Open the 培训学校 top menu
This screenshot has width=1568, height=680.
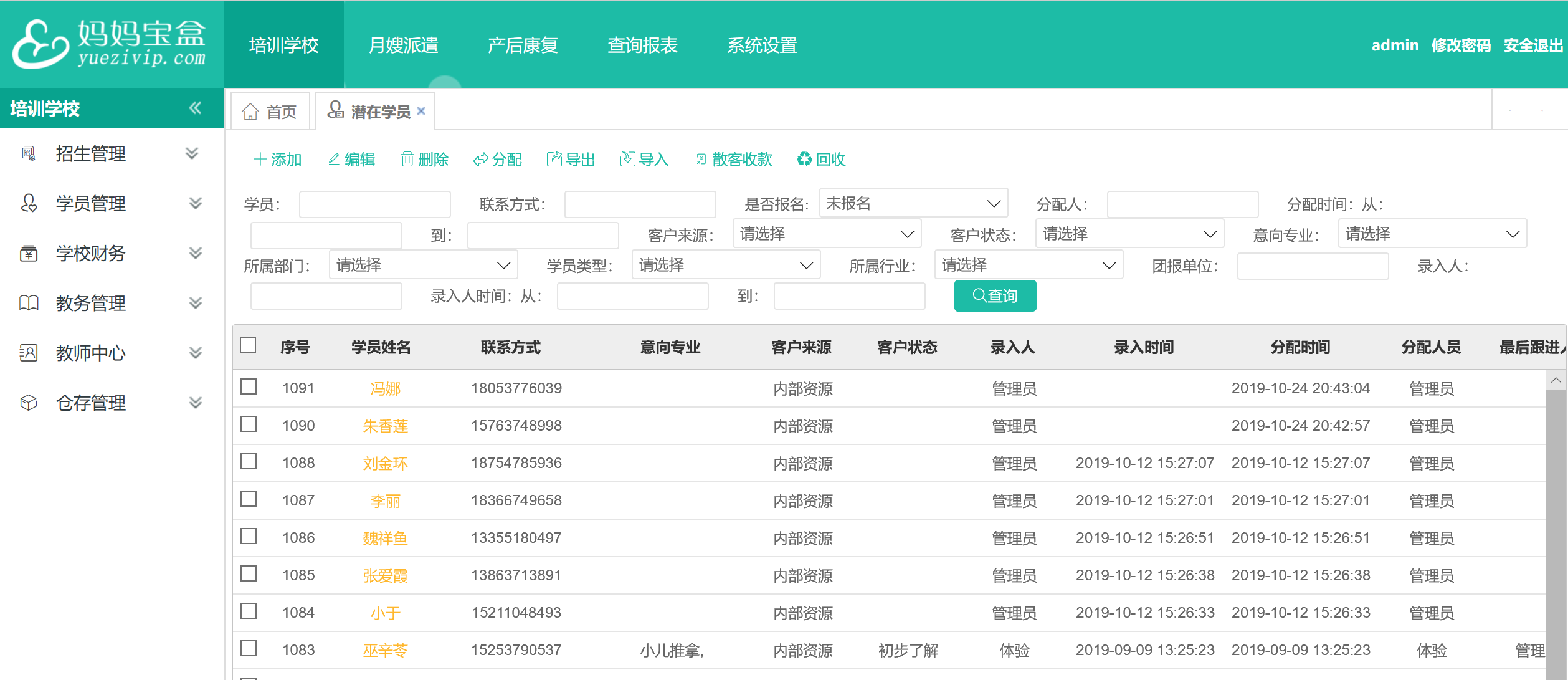click(284, 45)
